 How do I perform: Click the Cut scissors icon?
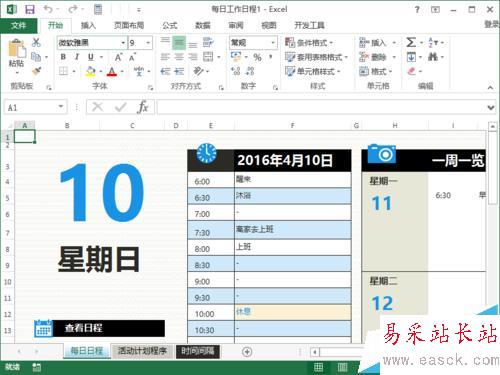coord(36,42)
